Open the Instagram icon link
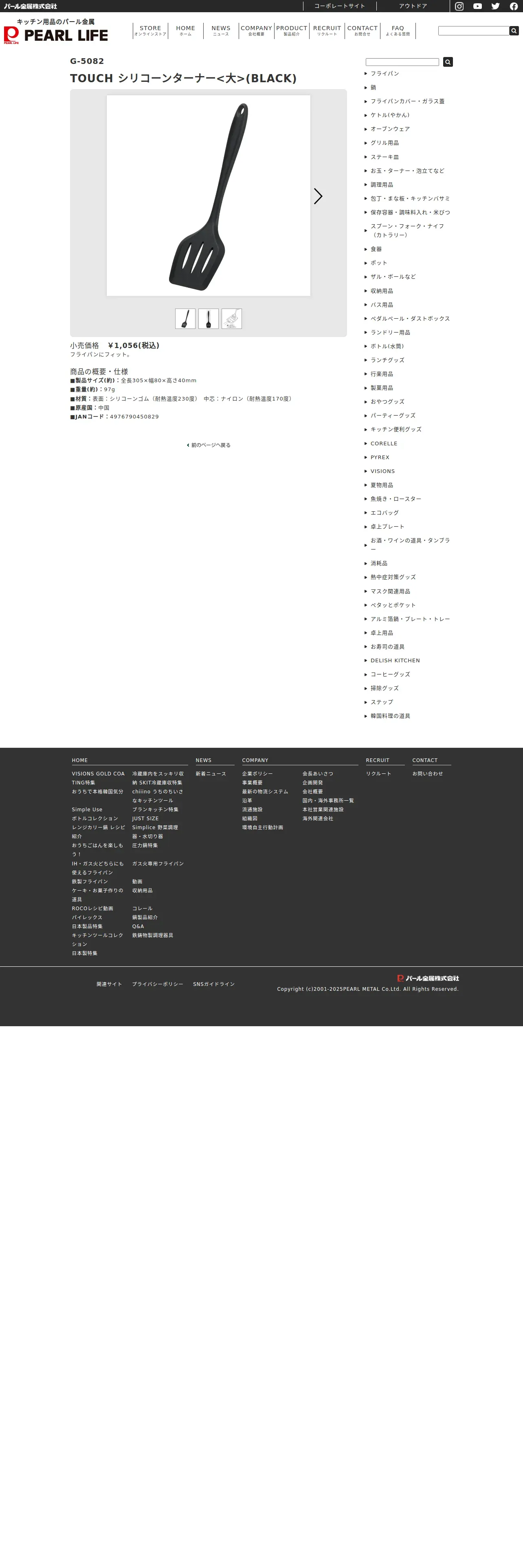 coord(459,6)
